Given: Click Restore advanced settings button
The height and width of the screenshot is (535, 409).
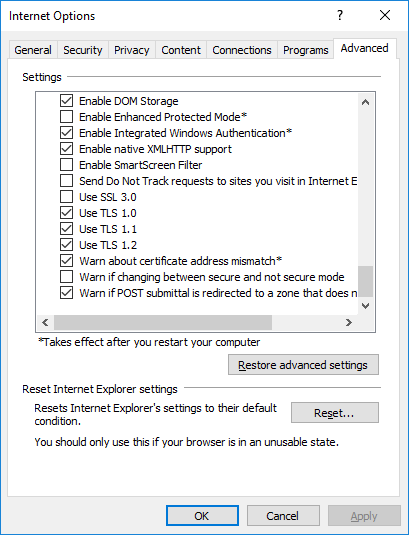Looking at the screenshot, I should pos(303,365).
